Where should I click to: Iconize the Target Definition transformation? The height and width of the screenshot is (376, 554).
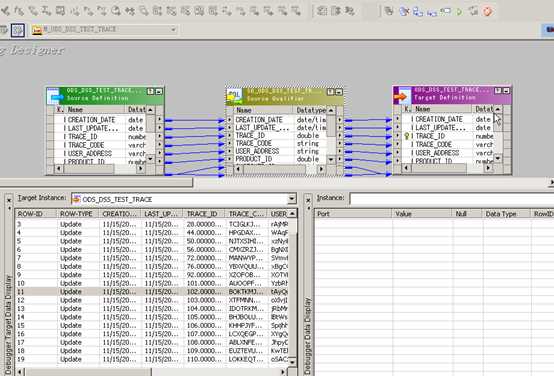(x=506, y=91)
